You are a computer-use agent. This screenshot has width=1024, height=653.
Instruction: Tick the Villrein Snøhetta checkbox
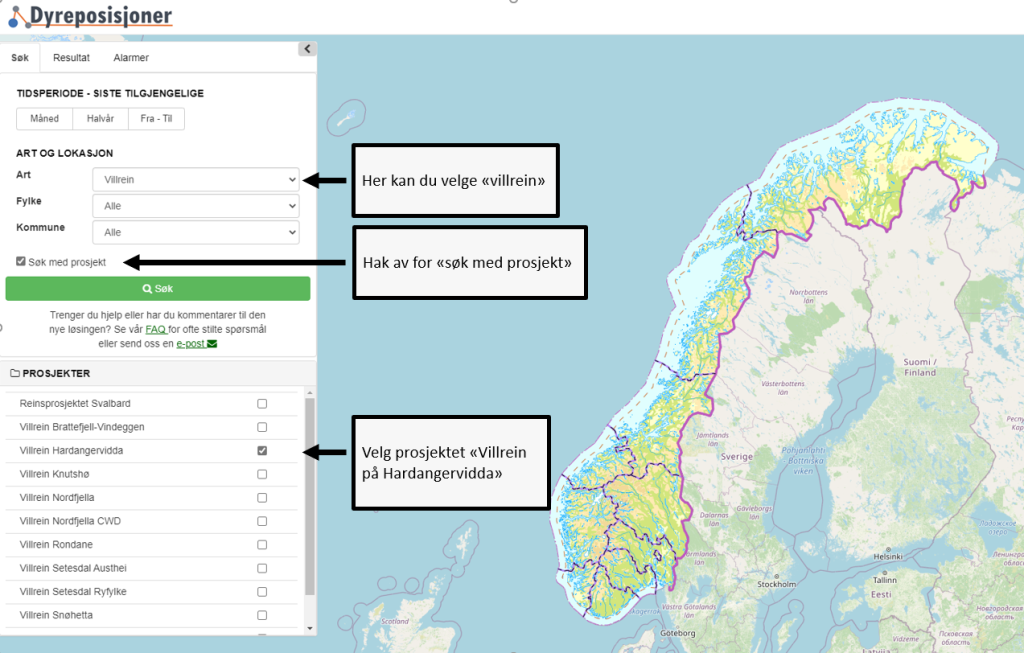262,615
